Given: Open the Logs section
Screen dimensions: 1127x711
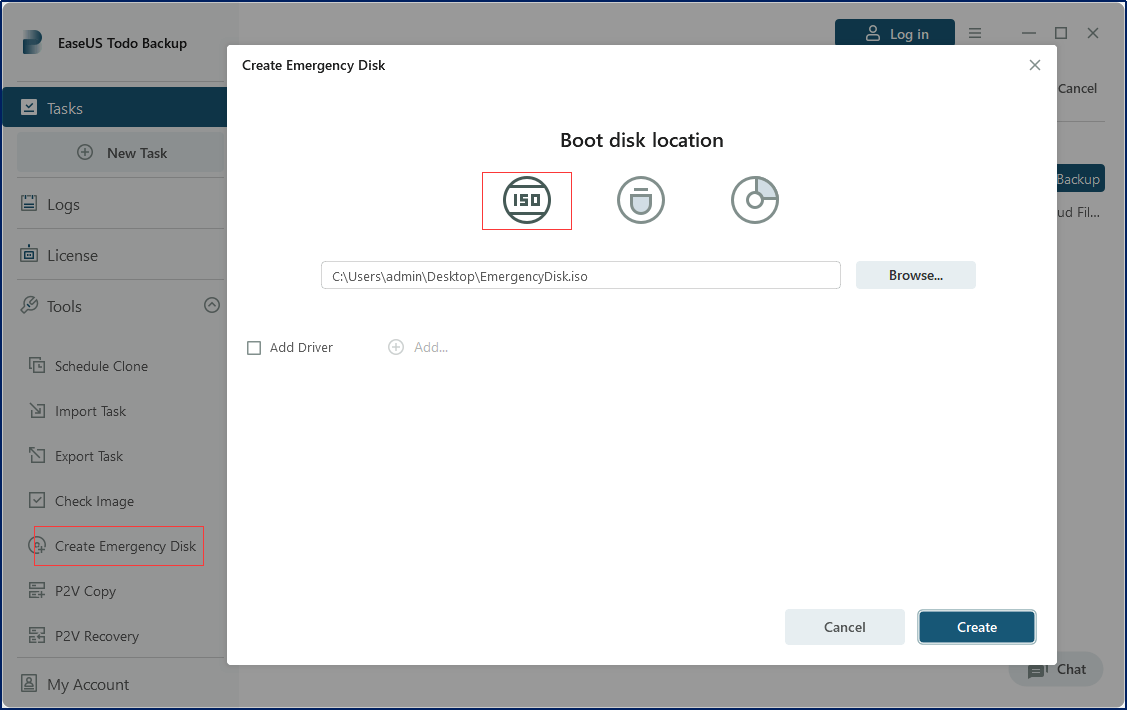Looking at the screenshot, I should 63,205.
